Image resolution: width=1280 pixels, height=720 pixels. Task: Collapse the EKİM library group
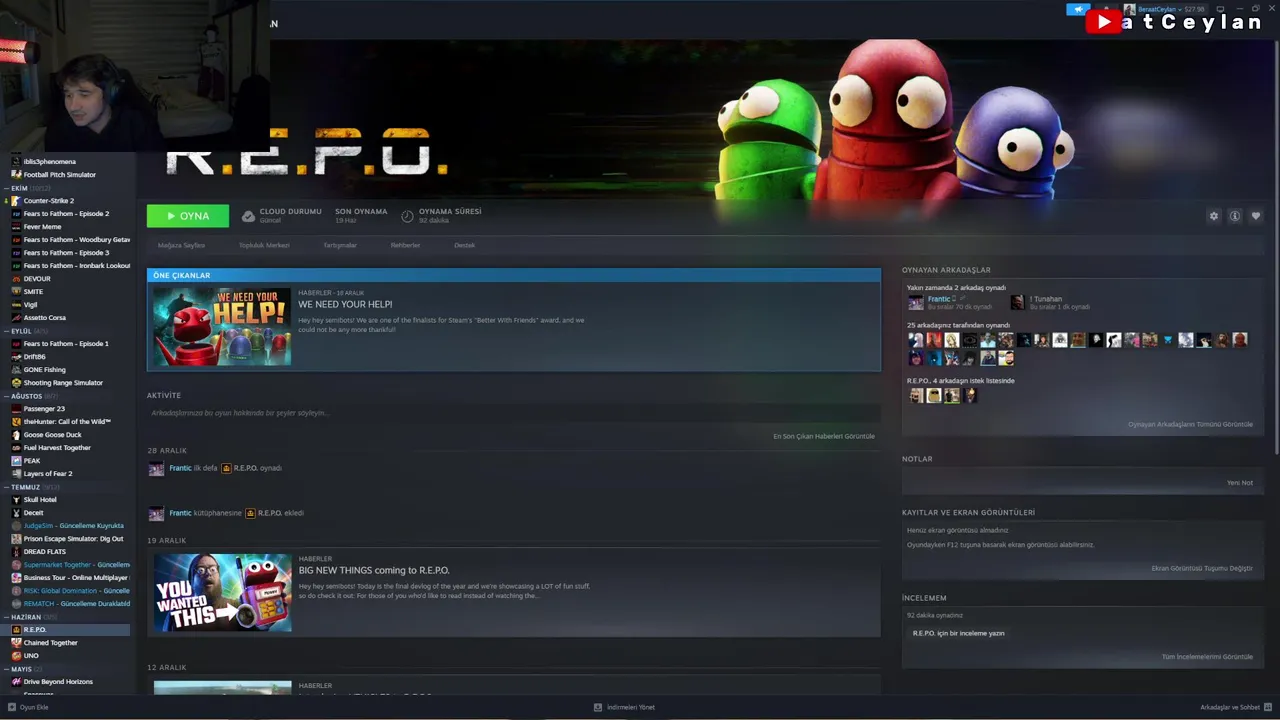point(8,188)
